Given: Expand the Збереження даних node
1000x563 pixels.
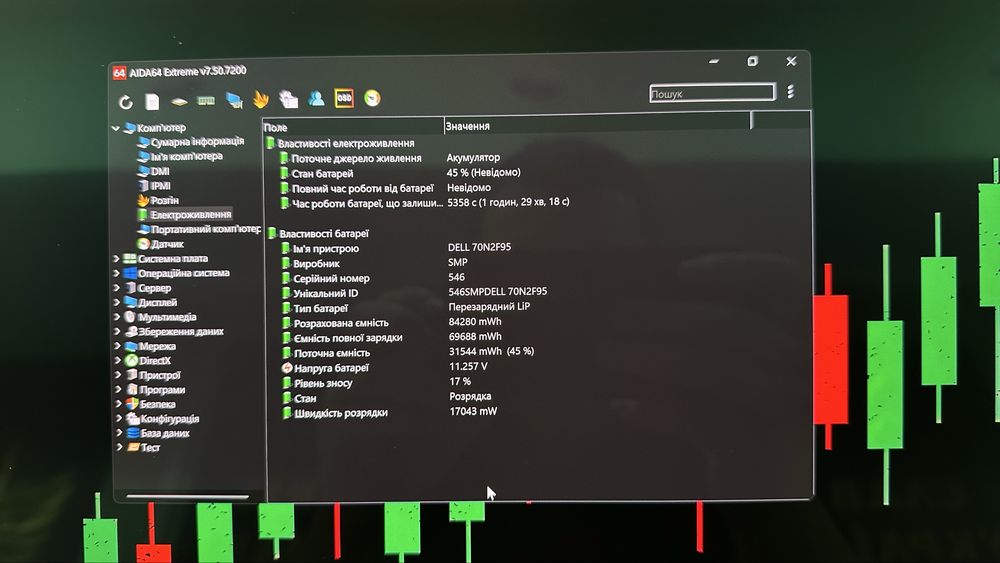Looking at the screenshot, I should click(x=118, y=332).
